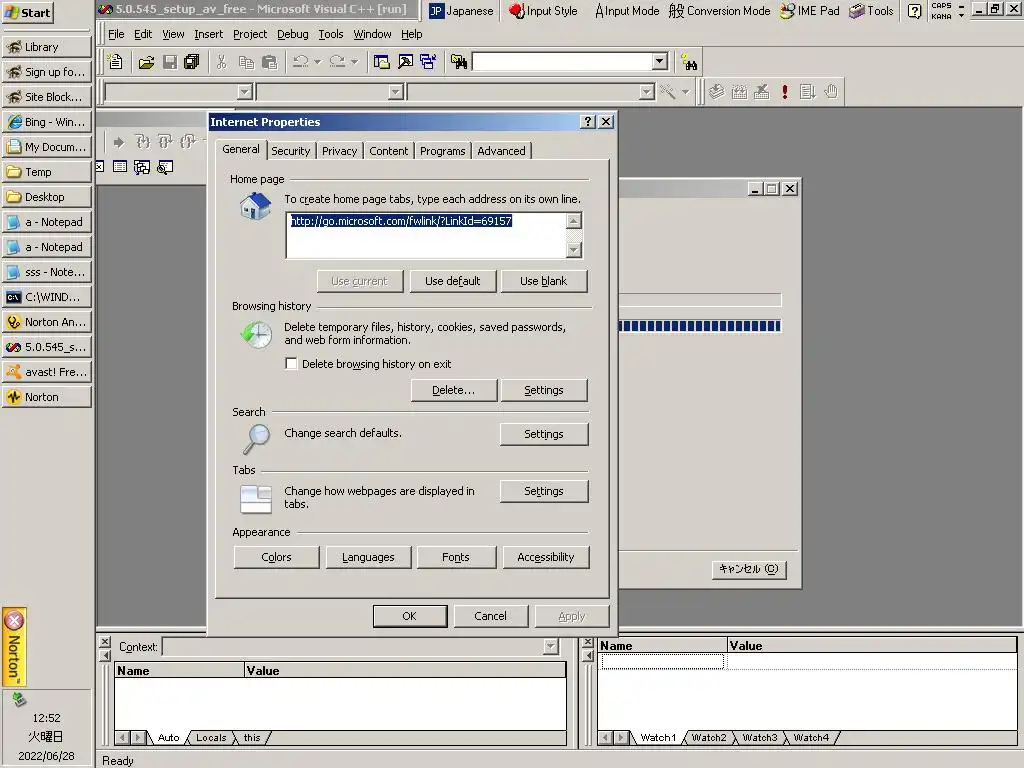Click the Internet Properties help question button
Viewport: 1024px width, 768px height.
click(x=588, y=121)
